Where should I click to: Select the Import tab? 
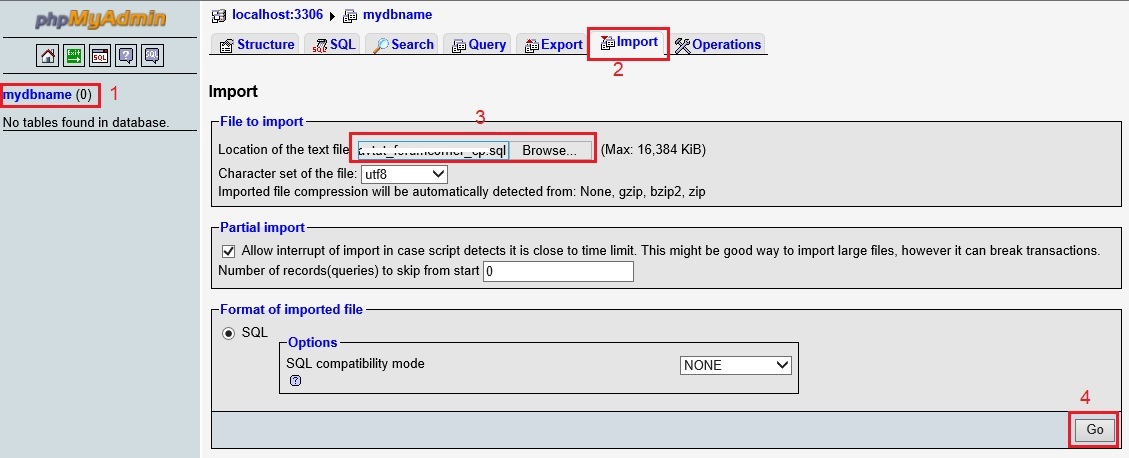pos(629,42)
